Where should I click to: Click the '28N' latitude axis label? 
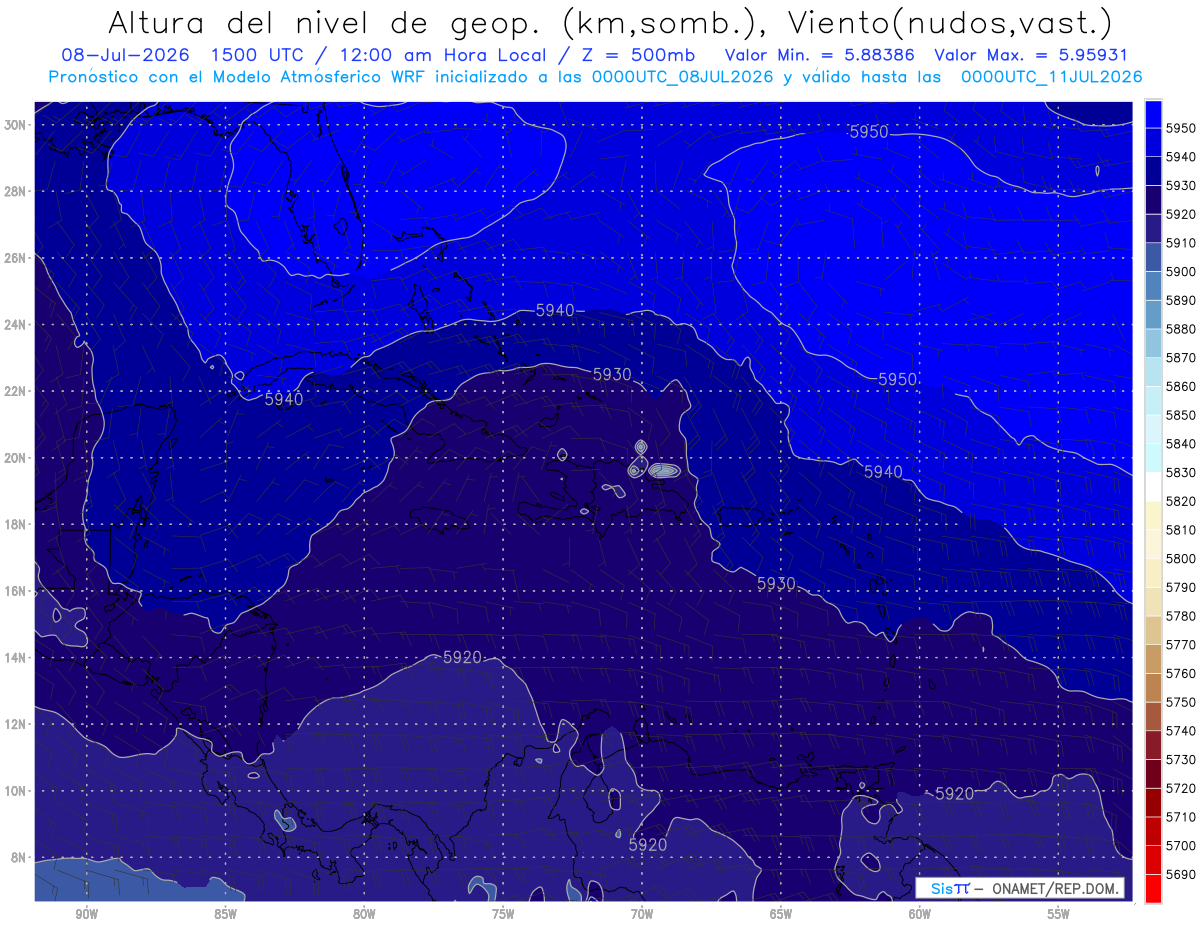15,191
